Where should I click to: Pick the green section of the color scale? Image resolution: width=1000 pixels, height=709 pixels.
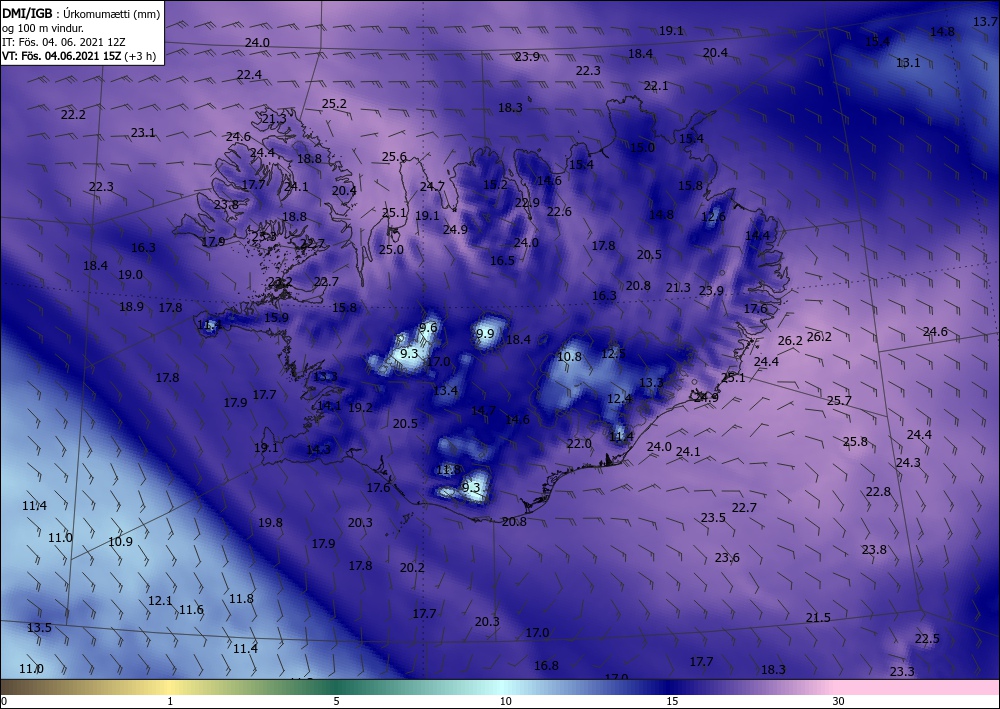point(336,687)
